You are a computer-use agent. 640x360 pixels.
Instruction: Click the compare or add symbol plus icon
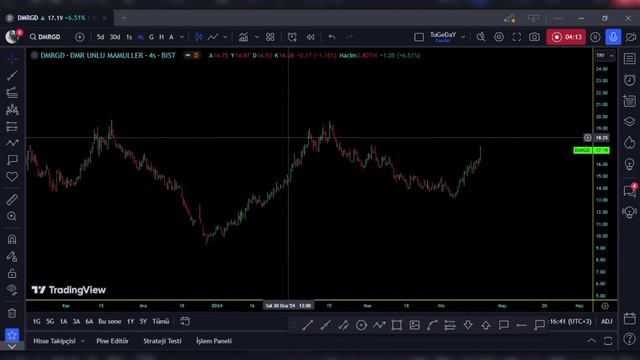(80, 37)
